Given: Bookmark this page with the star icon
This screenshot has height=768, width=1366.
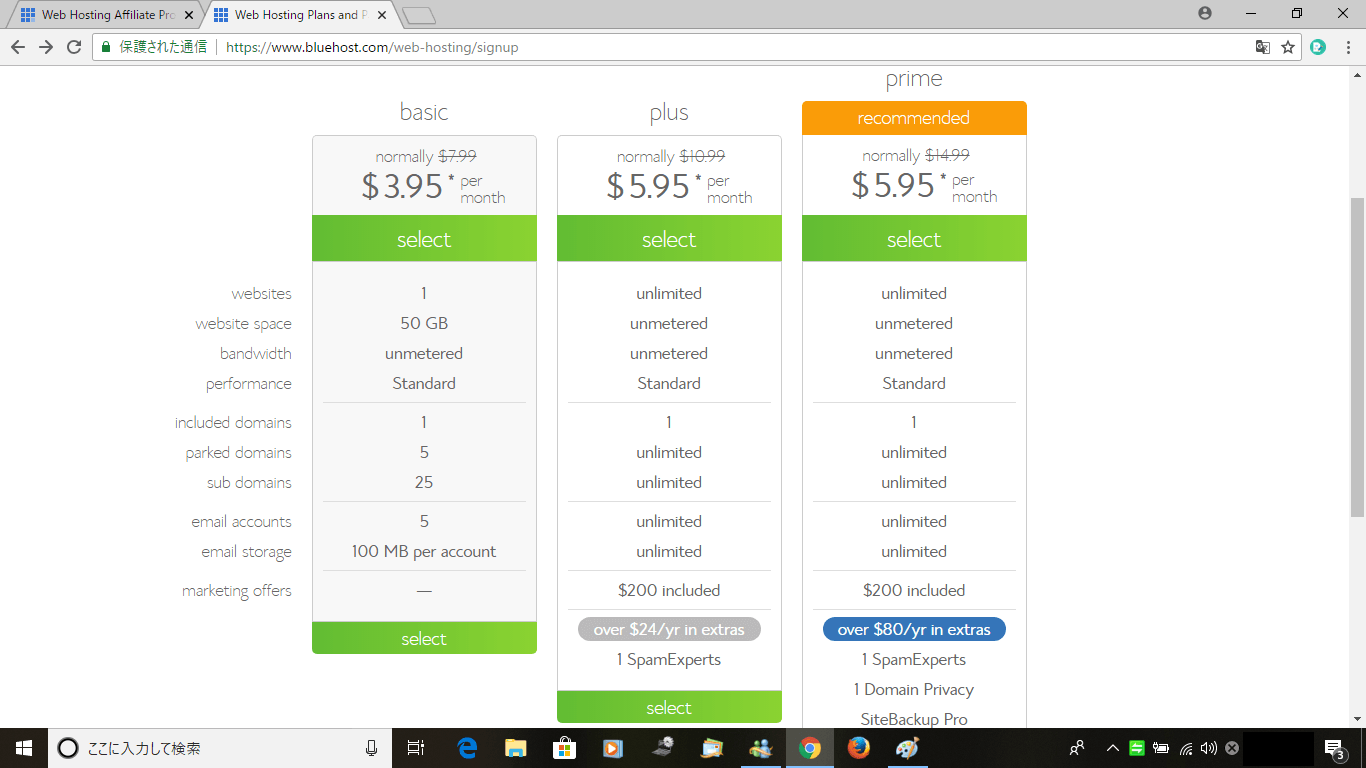Looking at the screenshot, I should click(x=1288, y=47).
